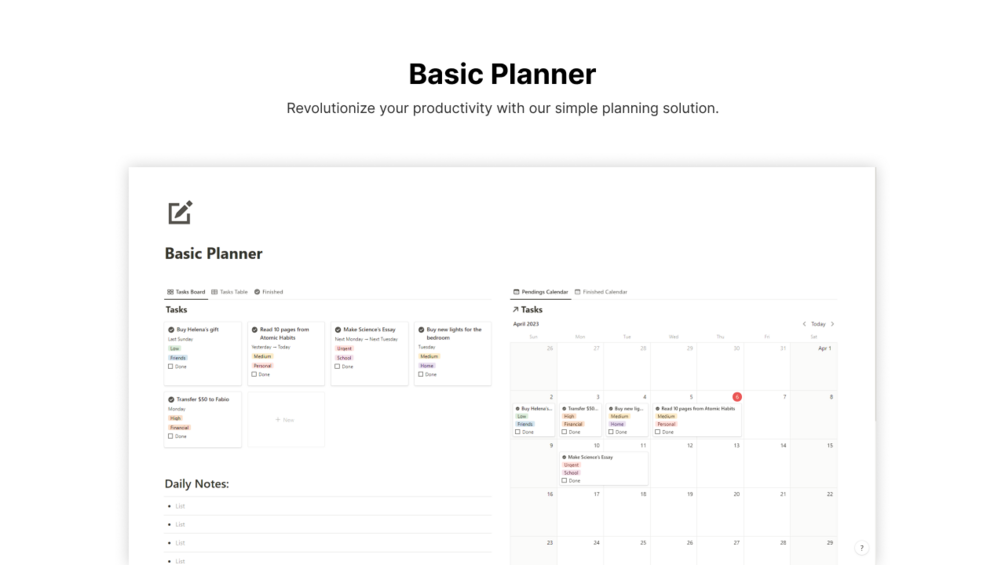Open the Finished Calendar tab
The width and height of the screenshot is (1005, 565).
point(601,292)
